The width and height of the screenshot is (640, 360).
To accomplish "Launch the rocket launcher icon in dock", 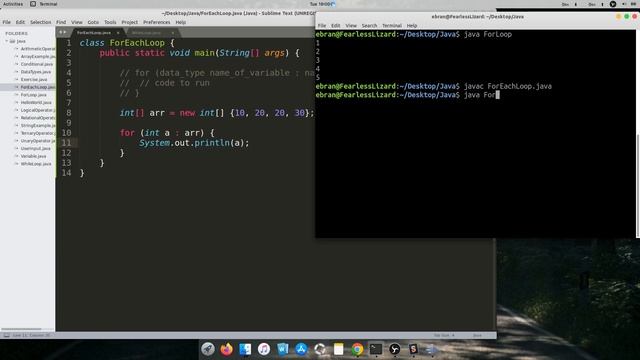I will click(208, 349).
